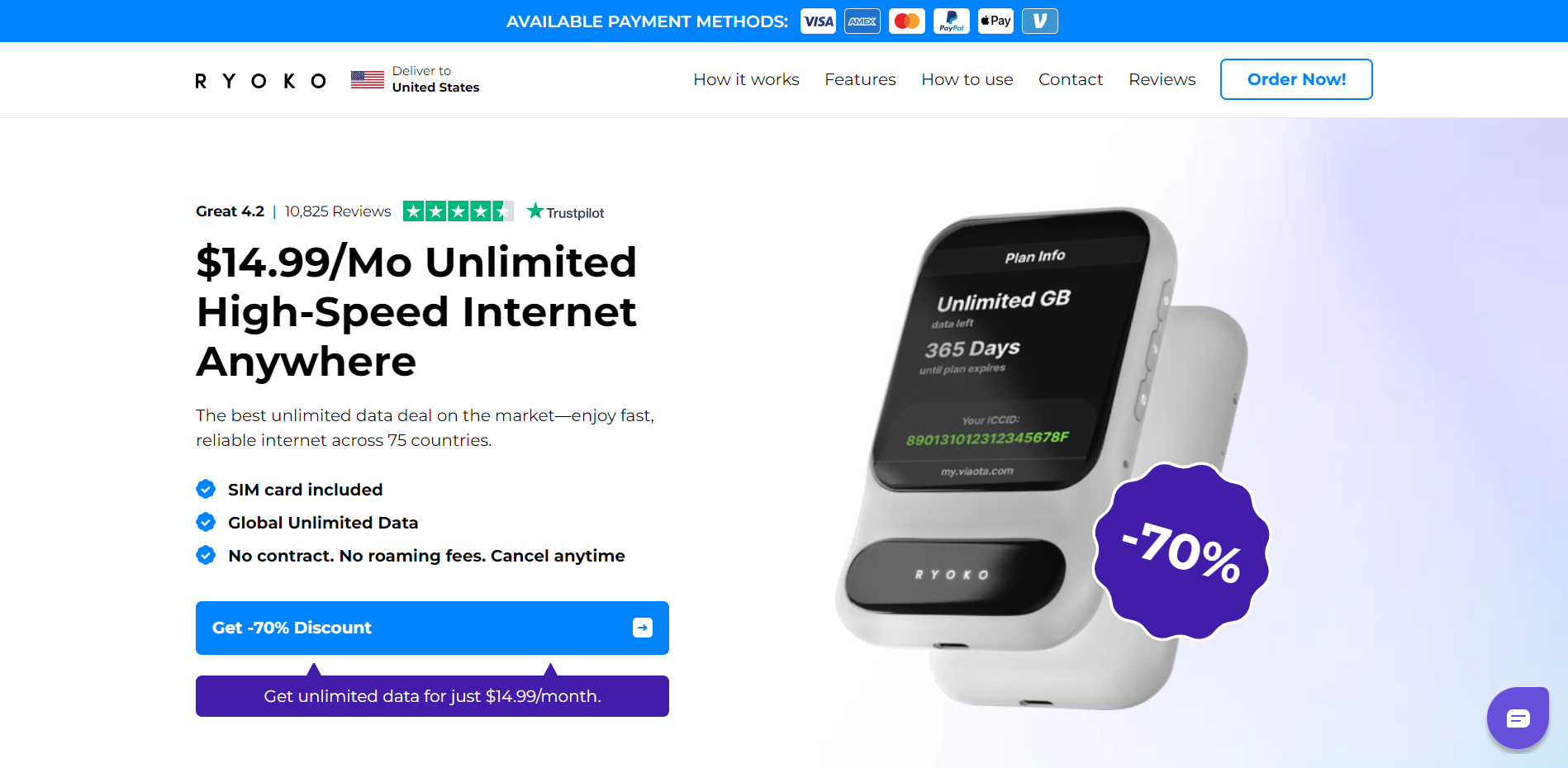Click the Mastercard logo icon
Image resolution: width=1568 pixels, height=768 pixels.
(907, 21)
